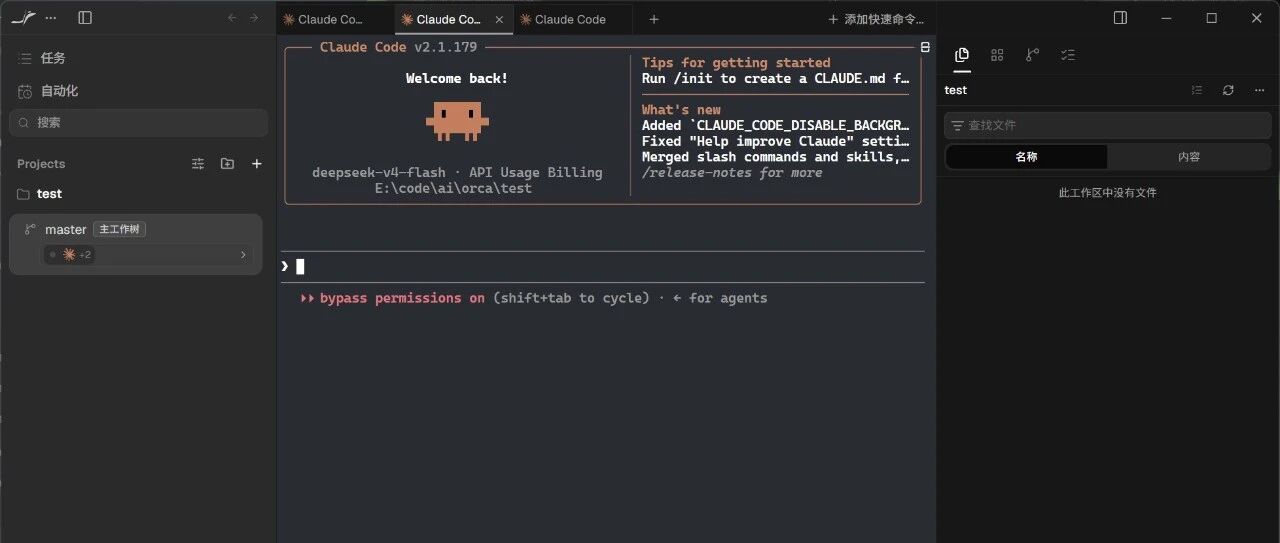Image resolution: width=1280 pixels, height=543 pixels.
Task: Click the deepseek-v4-flash model text
Action: point(379,172)
